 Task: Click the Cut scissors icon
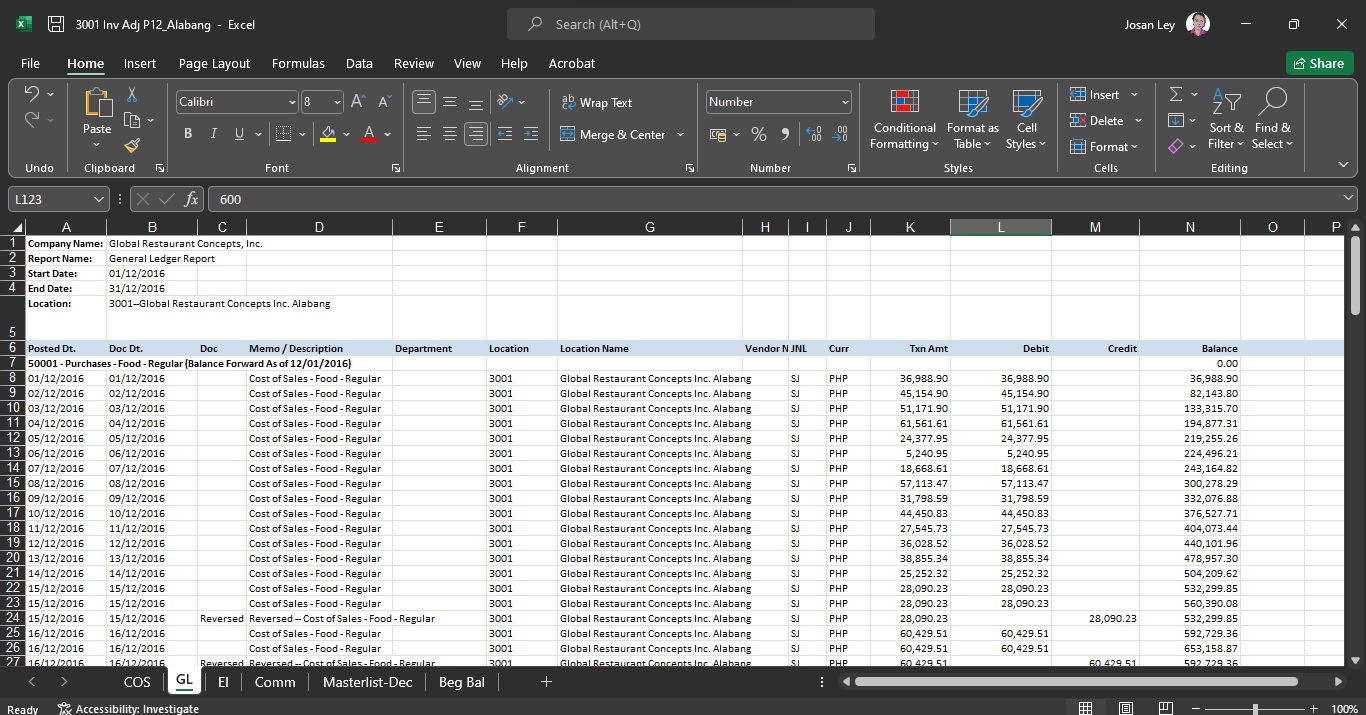[x=132, y=95]
